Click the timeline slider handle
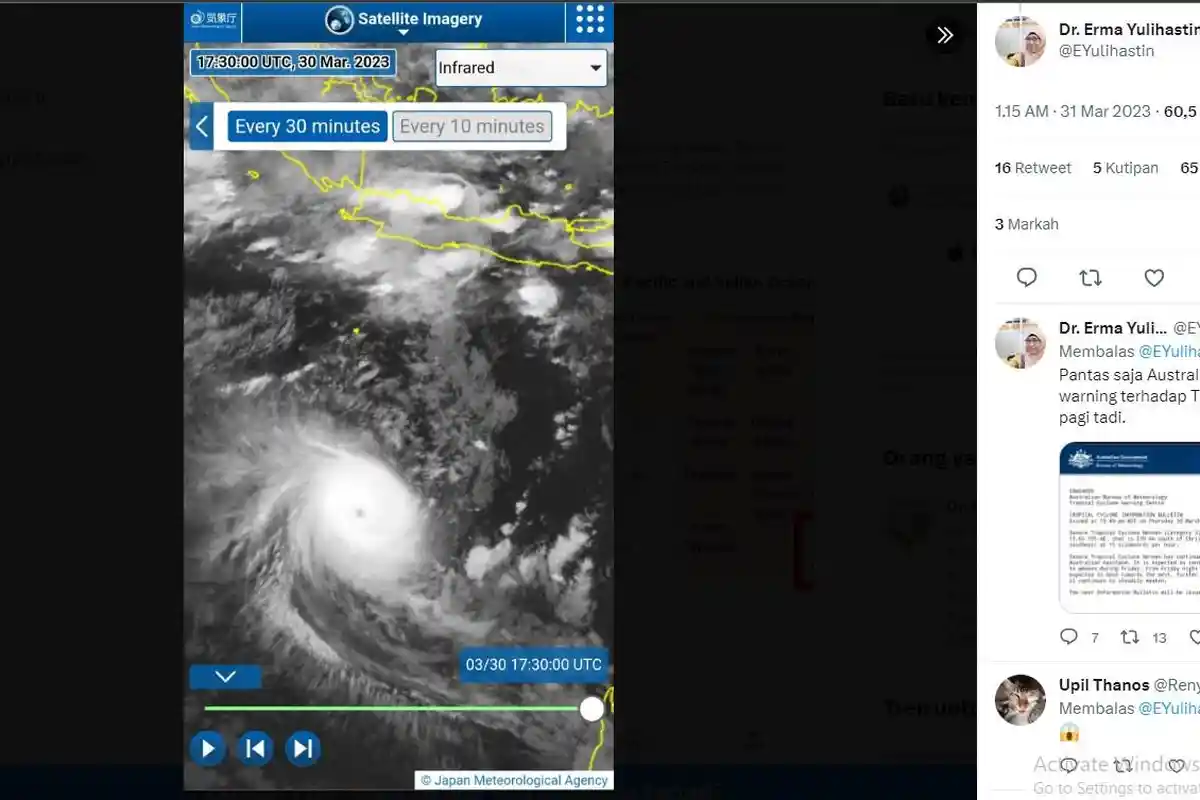The image size is (1200, 800). tap(592, 709)
